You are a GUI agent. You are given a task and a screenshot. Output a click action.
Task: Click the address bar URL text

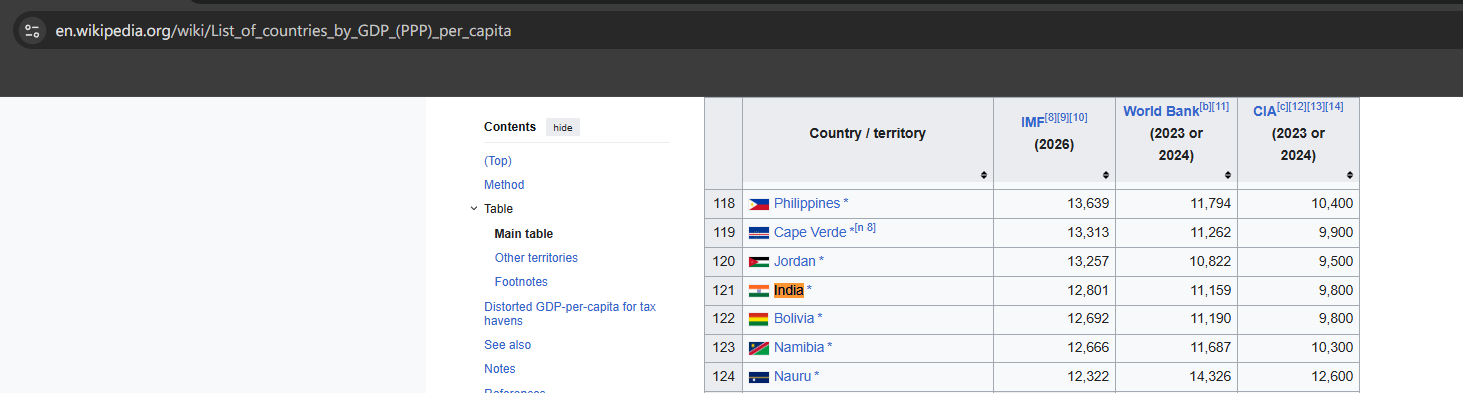click(283, 31)
